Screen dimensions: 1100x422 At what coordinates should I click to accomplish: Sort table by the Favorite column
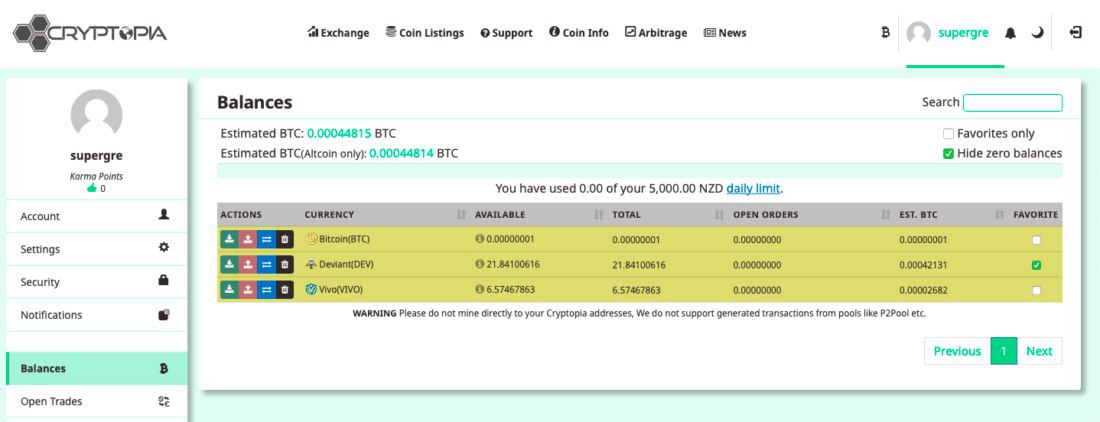pyautogui.click(x=1035, y=215)
